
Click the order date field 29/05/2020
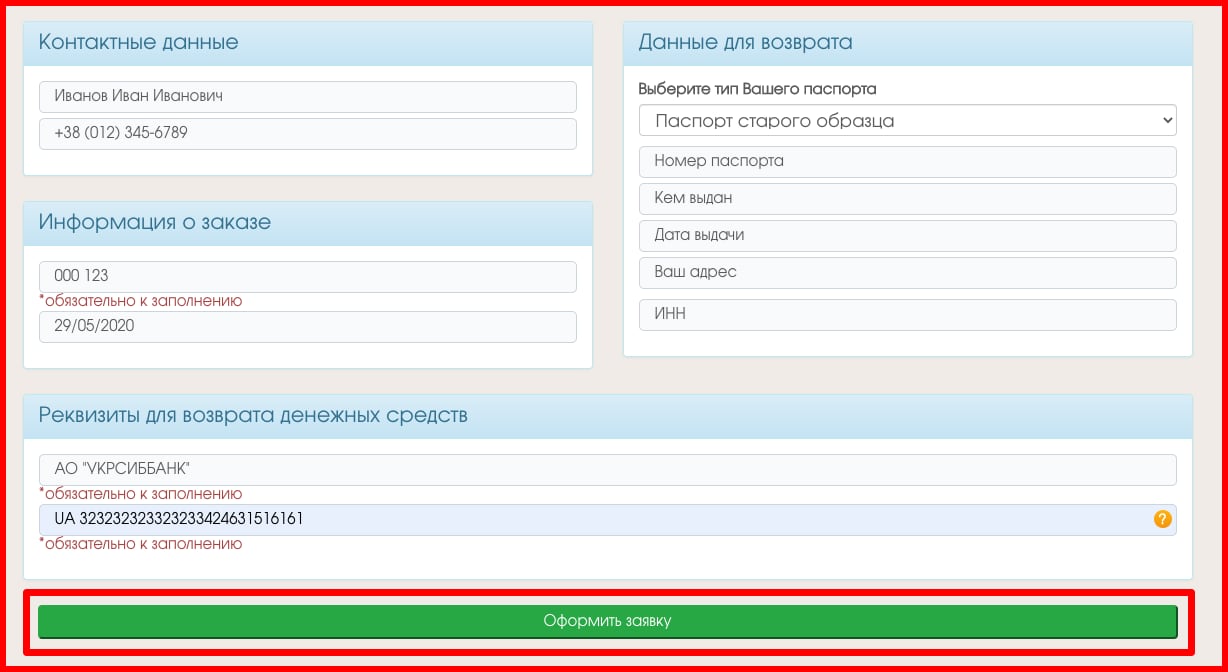point(307,326)
